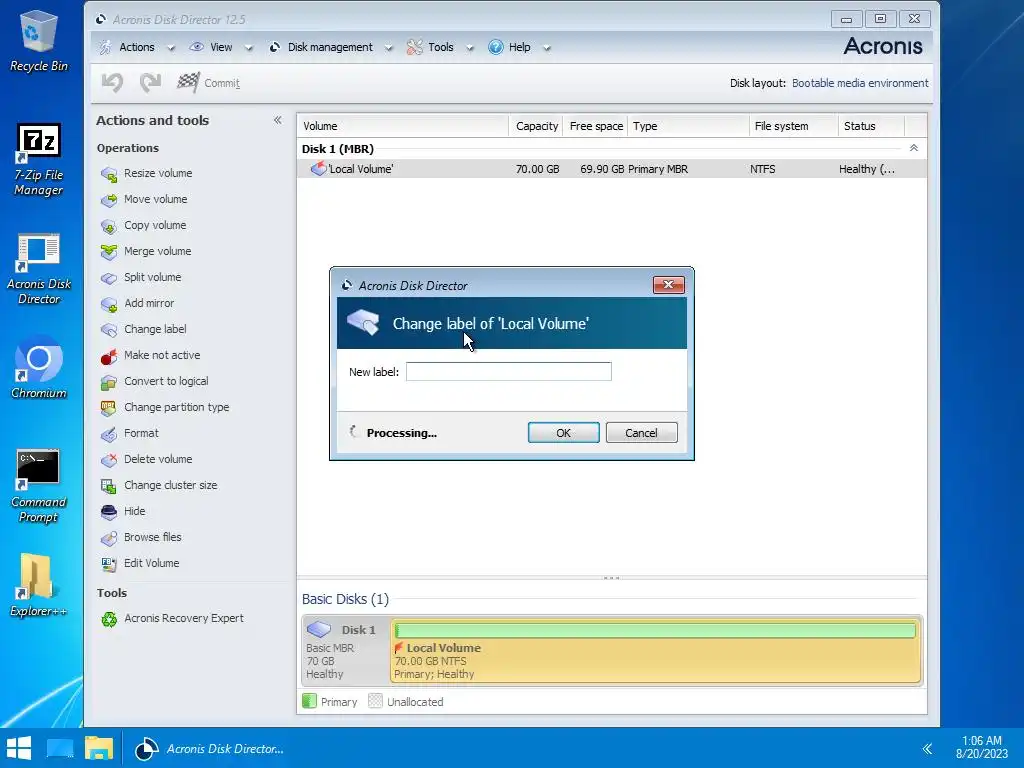Open Command Prompt desktop shortcut
This screenshot has height=768, width=1024.
[x=39, y=487]
